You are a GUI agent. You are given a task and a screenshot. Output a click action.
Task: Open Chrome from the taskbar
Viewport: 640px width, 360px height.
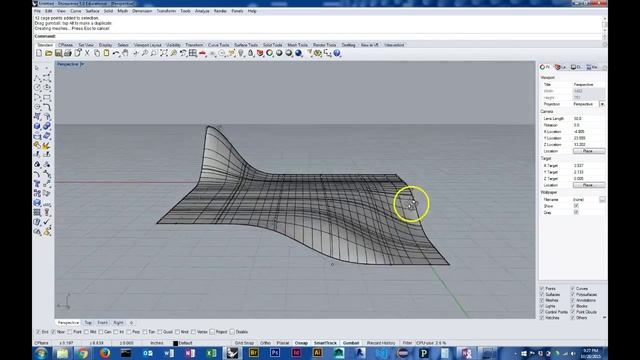click(x=83, y=353)
